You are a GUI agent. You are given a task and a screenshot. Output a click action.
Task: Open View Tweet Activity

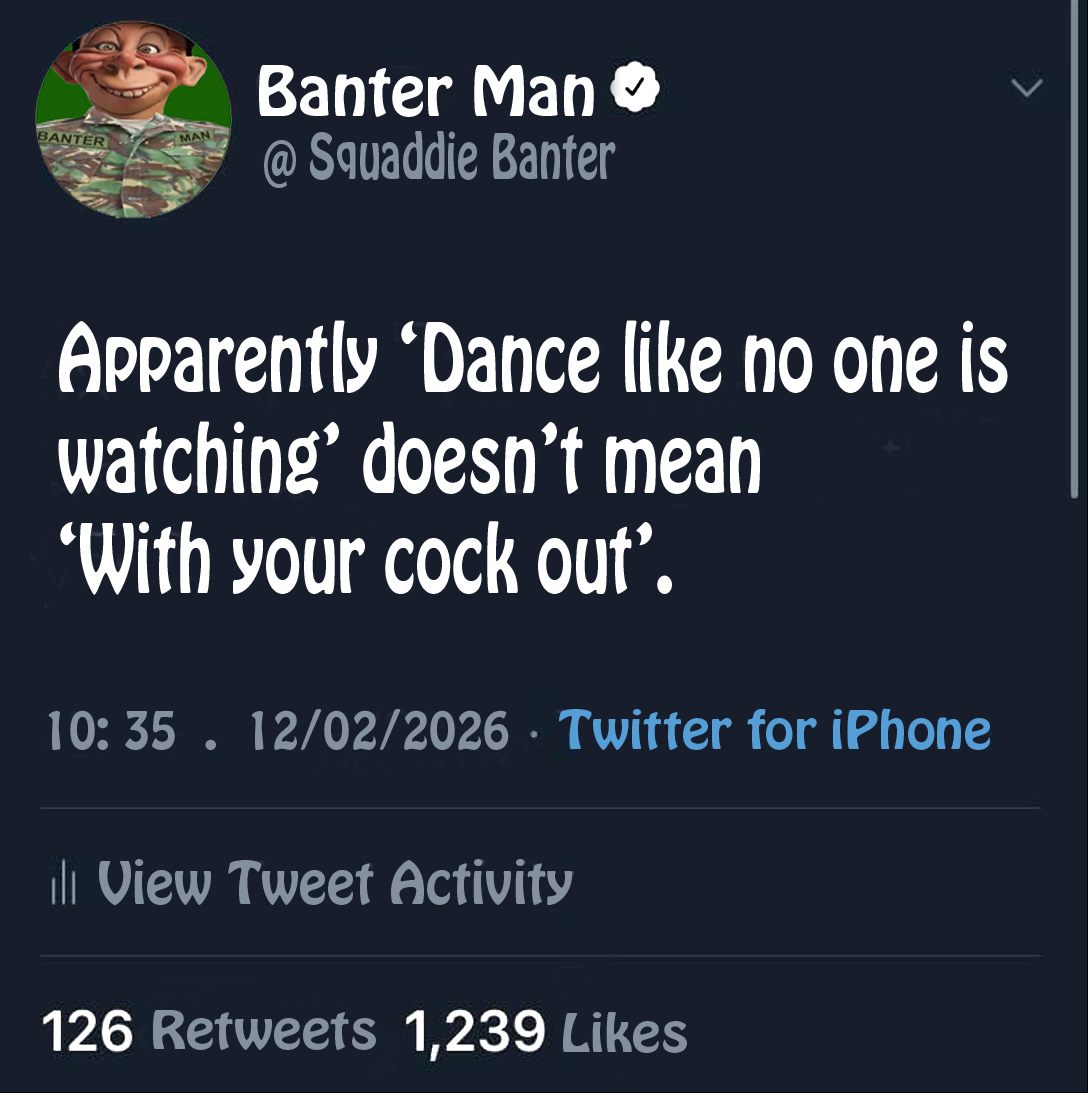pos(334,883)
